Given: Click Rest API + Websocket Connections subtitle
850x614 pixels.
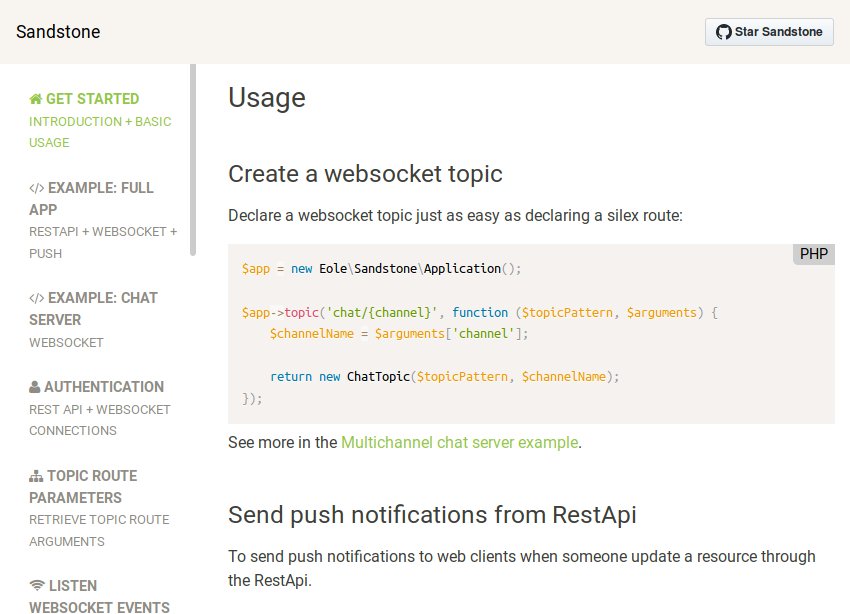Looking at the screenshot, I should [100, 420].
